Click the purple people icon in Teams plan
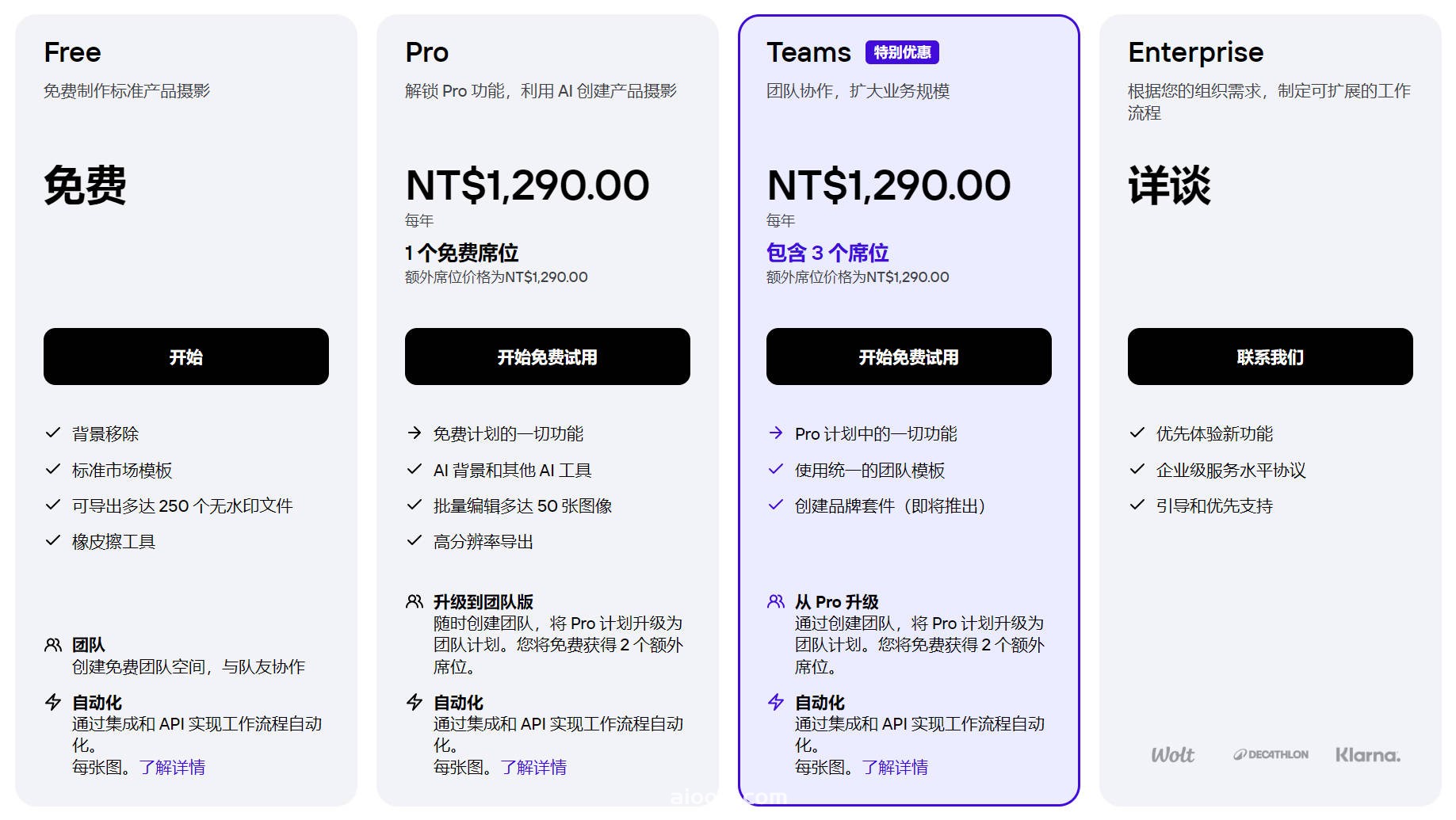The width and height of the screenshot is (1456, 820). pos(776,602)
